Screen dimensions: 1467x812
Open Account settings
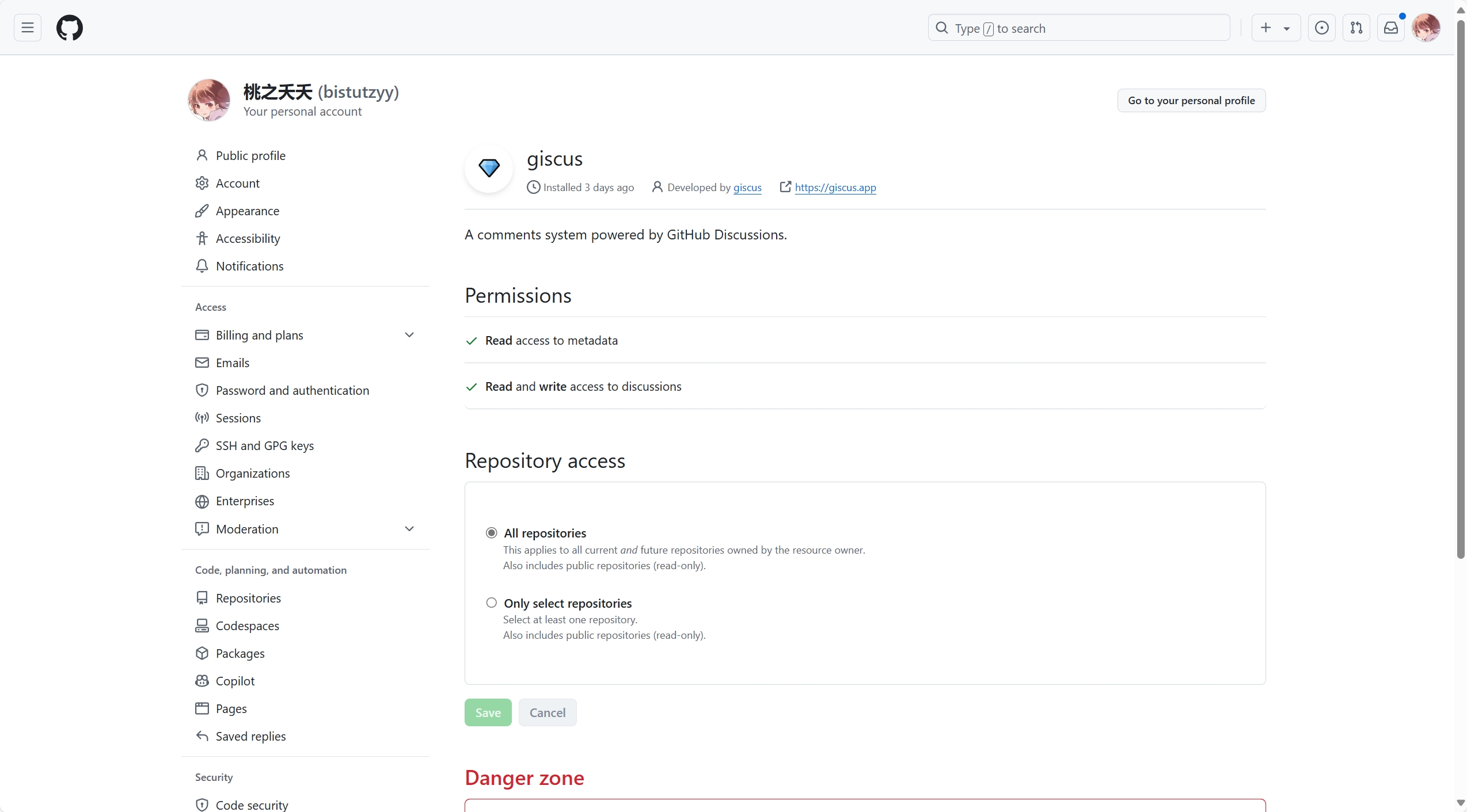tap(305, 183)
